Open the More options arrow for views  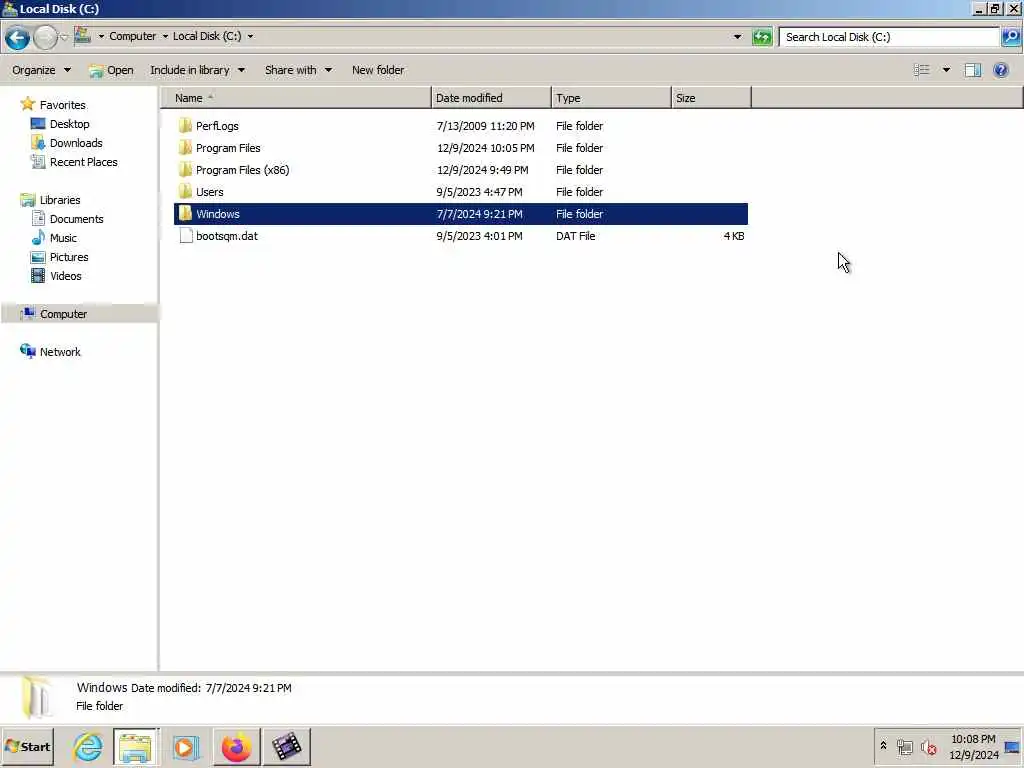click(946, 70)
